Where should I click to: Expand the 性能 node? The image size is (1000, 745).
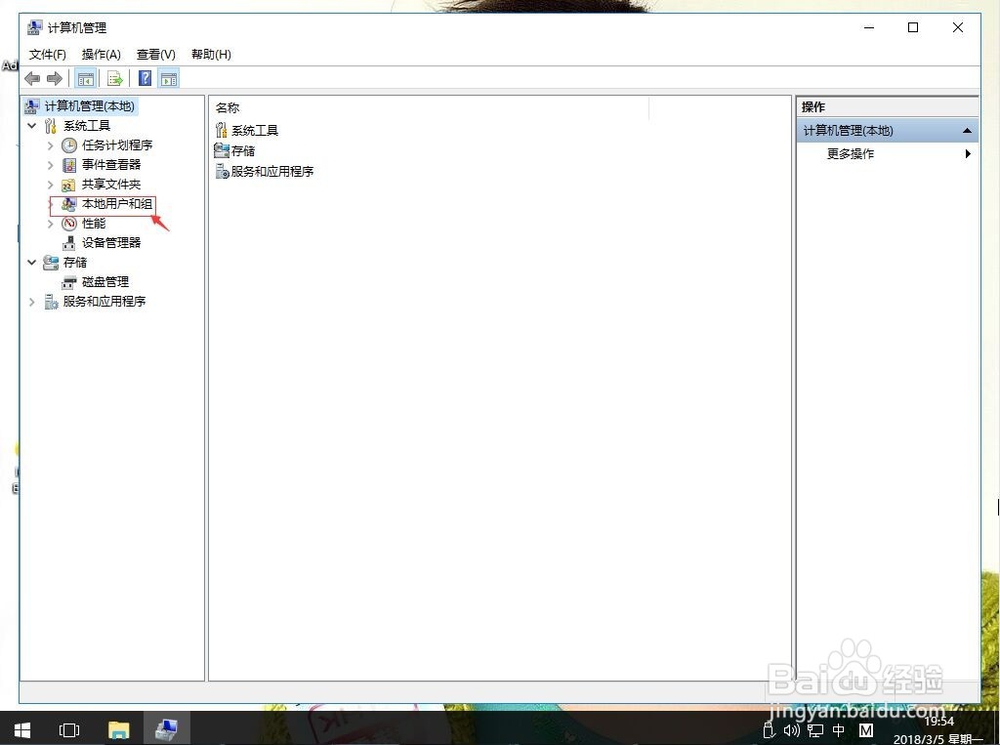pyautogui.click(x=50, y=224)
